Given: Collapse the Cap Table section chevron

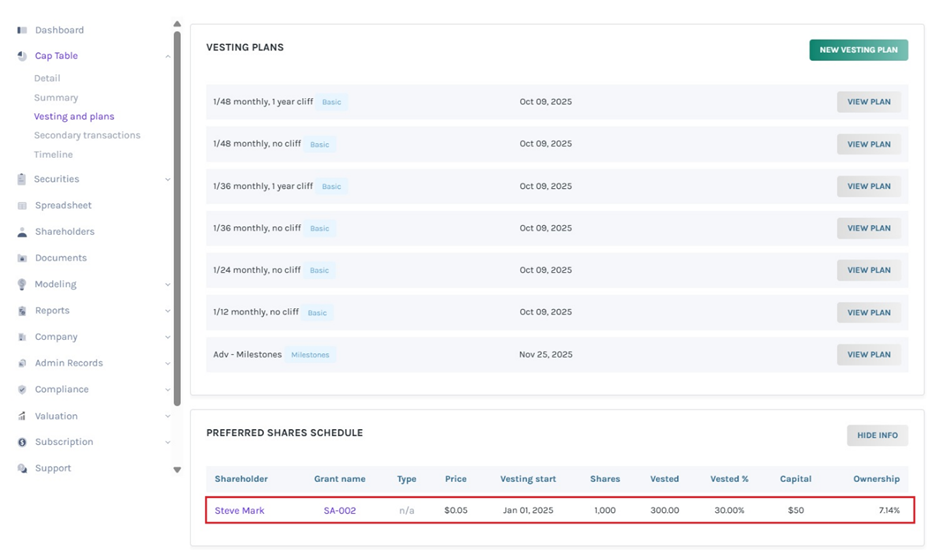Looking at the screenshot, I should (167, 56).
